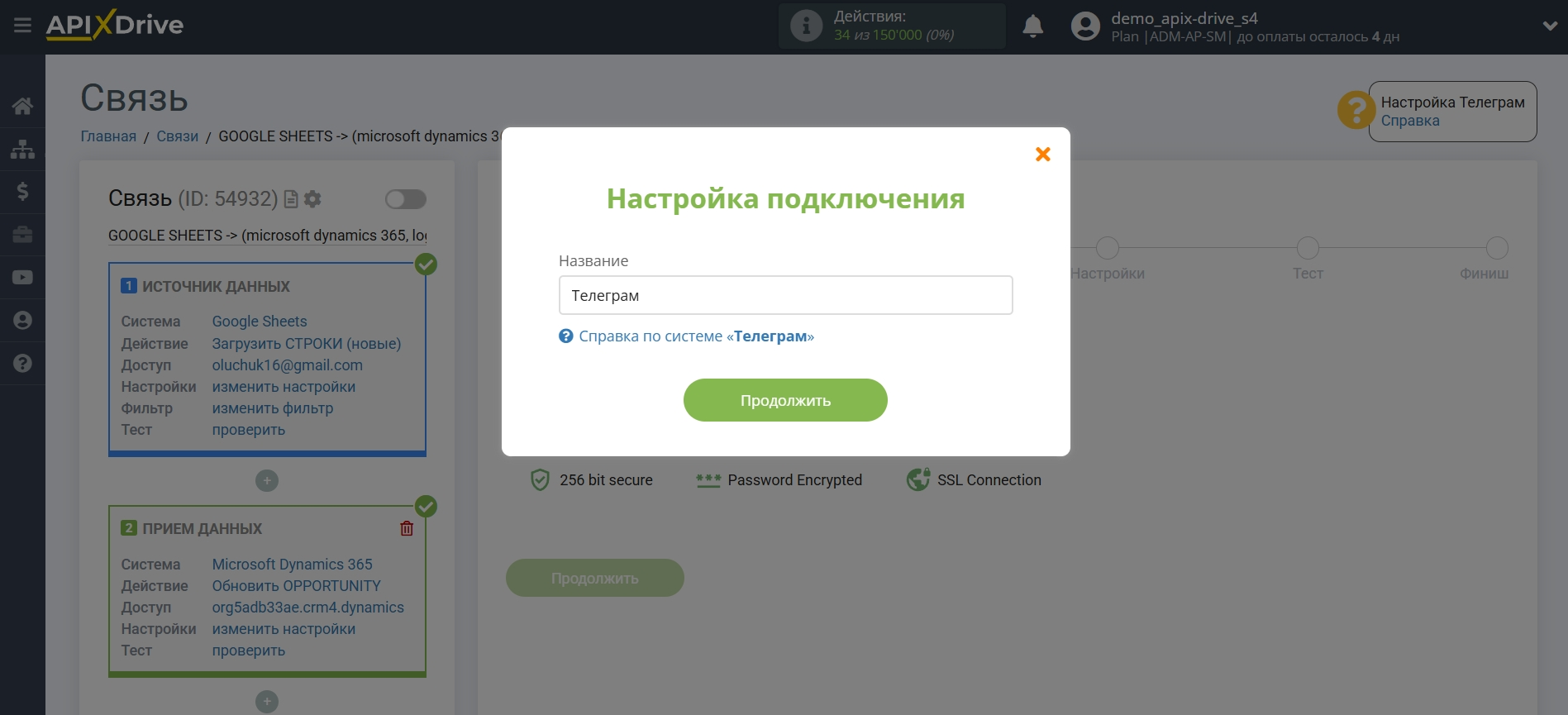
Task: Click the connection name title text
Action: [268, 236]
